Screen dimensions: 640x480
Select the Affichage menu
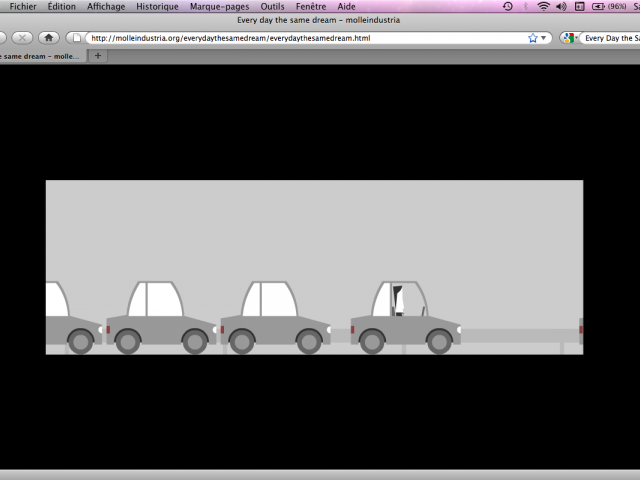(106, 6)
